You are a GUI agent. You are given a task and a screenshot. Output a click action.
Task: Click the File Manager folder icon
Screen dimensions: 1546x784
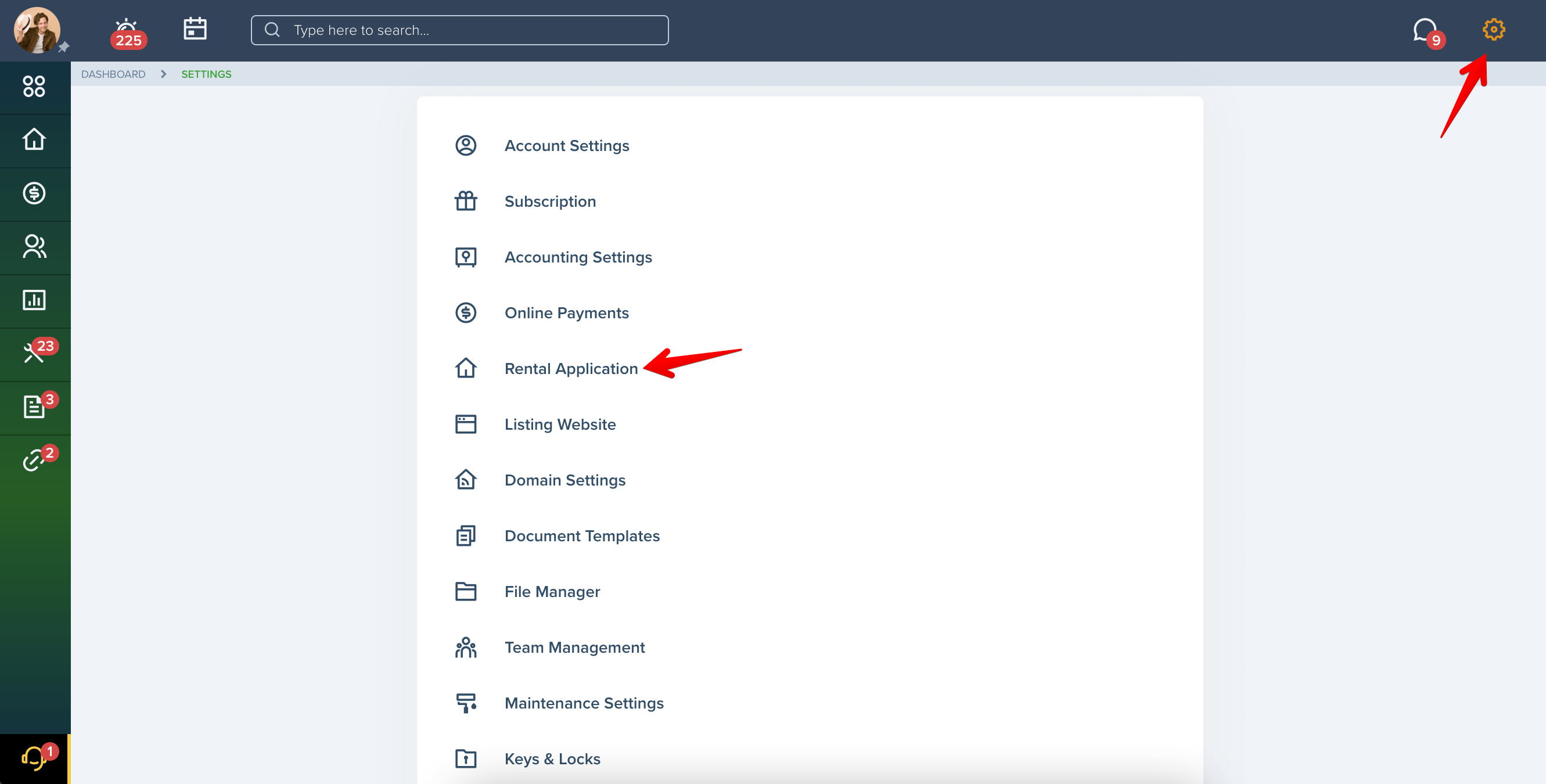click(466, 592)
